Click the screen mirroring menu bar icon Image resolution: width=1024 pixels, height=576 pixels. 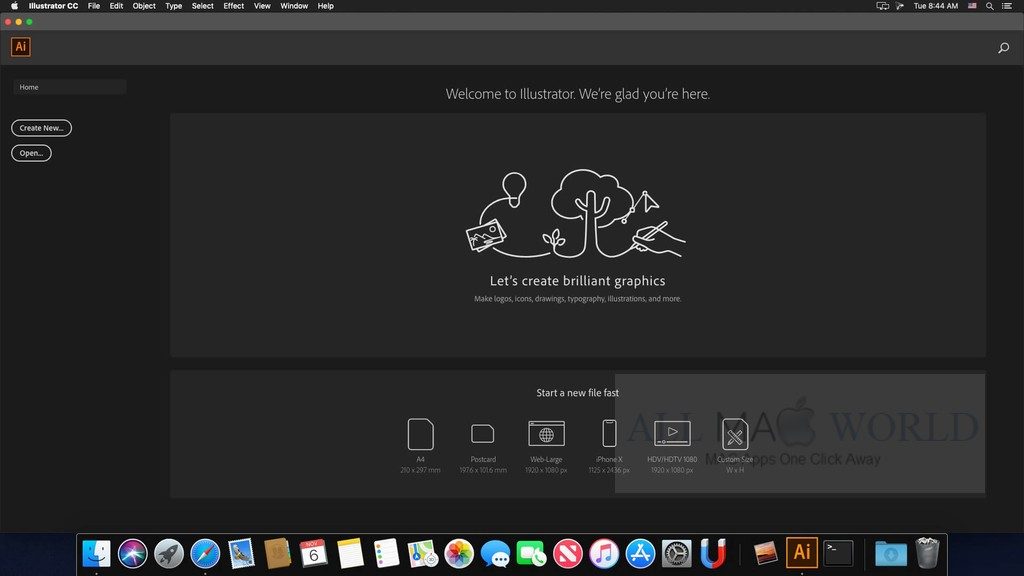(882, 6)
